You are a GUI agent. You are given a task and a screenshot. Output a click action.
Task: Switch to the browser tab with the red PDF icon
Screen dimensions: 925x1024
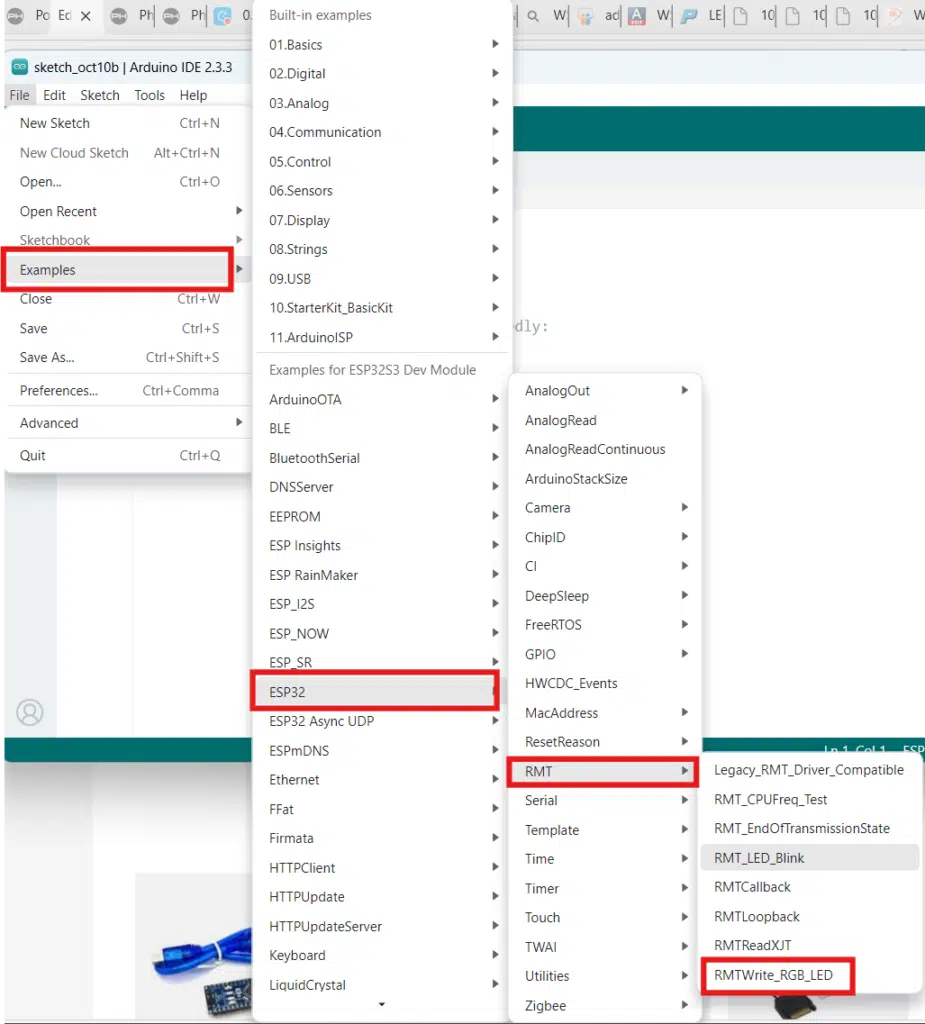pos(636,16)
